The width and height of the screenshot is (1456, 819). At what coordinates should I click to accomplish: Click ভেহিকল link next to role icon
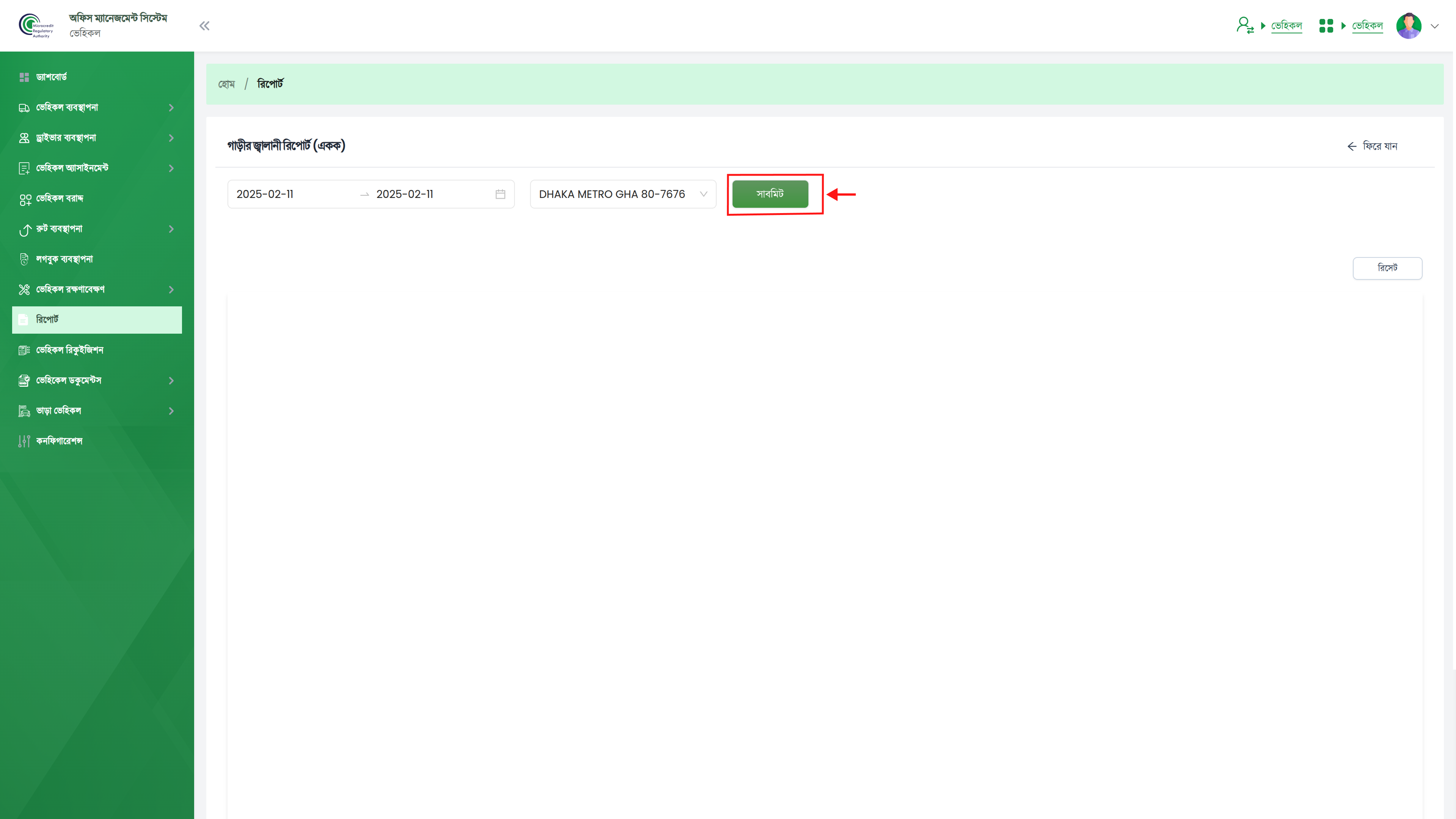(x=1287, y=25)
